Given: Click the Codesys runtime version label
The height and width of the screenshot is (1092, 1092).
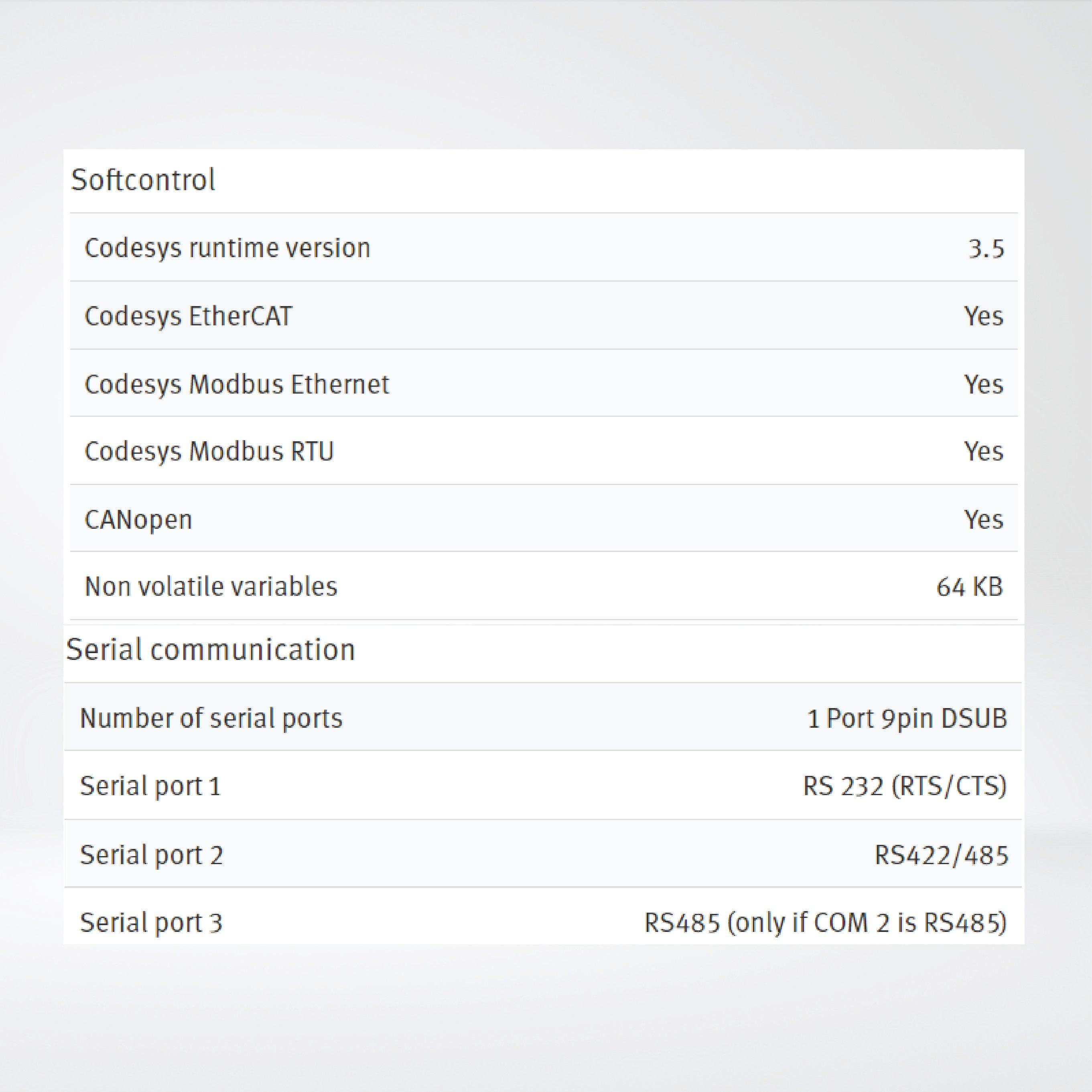Looking at the screenshot, I should (x=227, y=248).
